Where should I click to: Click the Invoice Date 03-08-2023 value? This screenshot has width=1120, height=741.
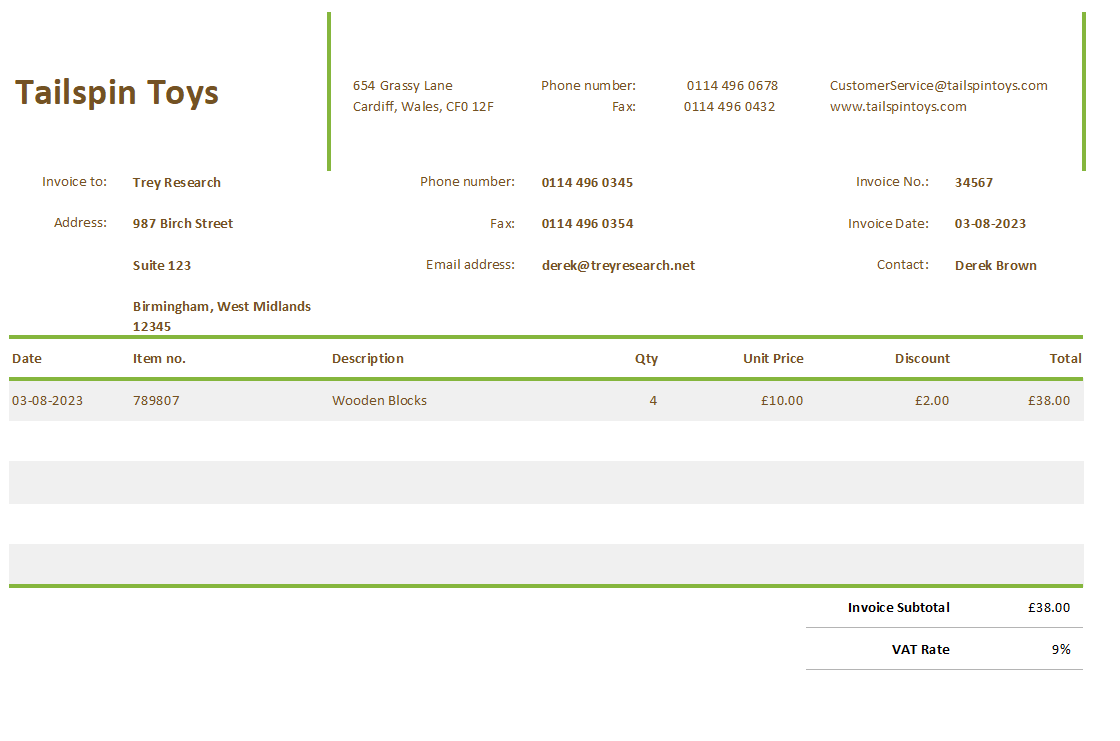coord(990,223)
